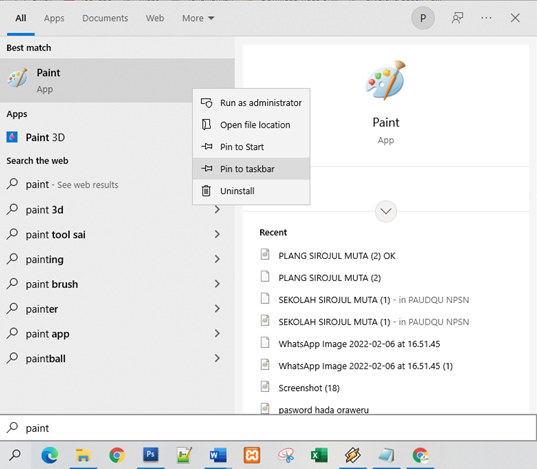537x469 pixels.
Task: Search the web for 'paintball'
Action: 117,358
